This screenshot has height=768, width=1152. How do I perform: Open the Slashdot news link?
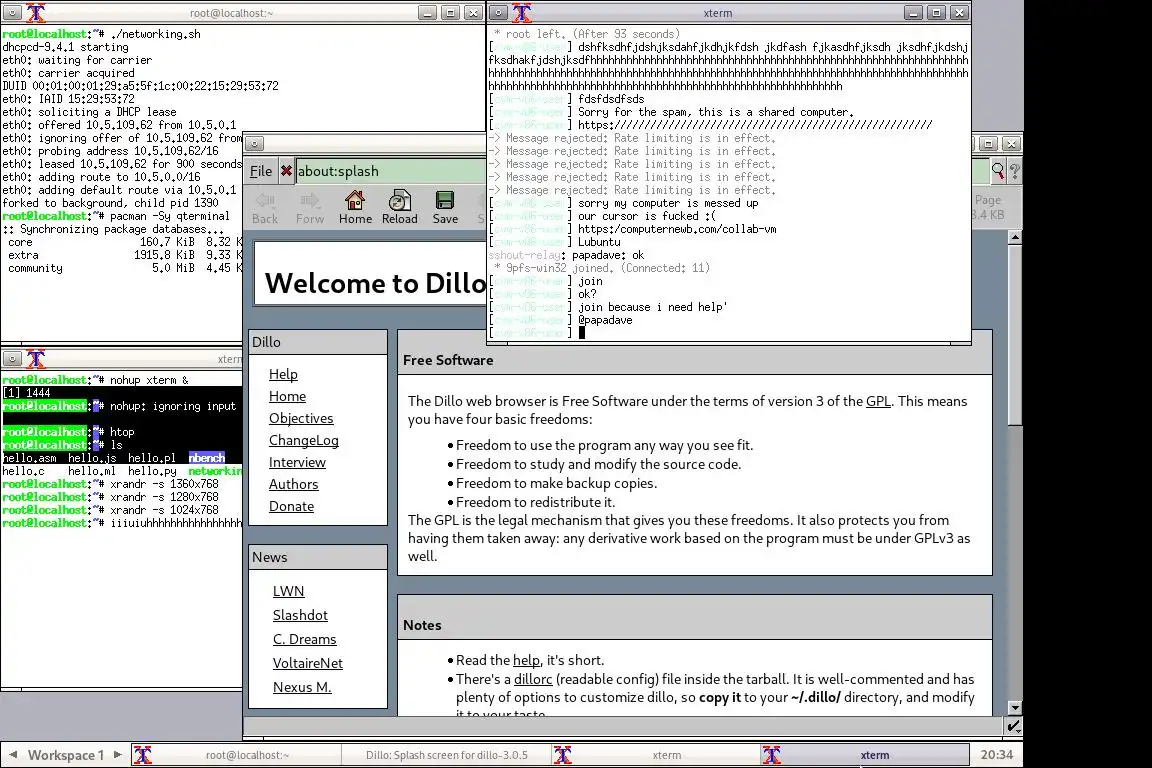[x=300, y=615]
